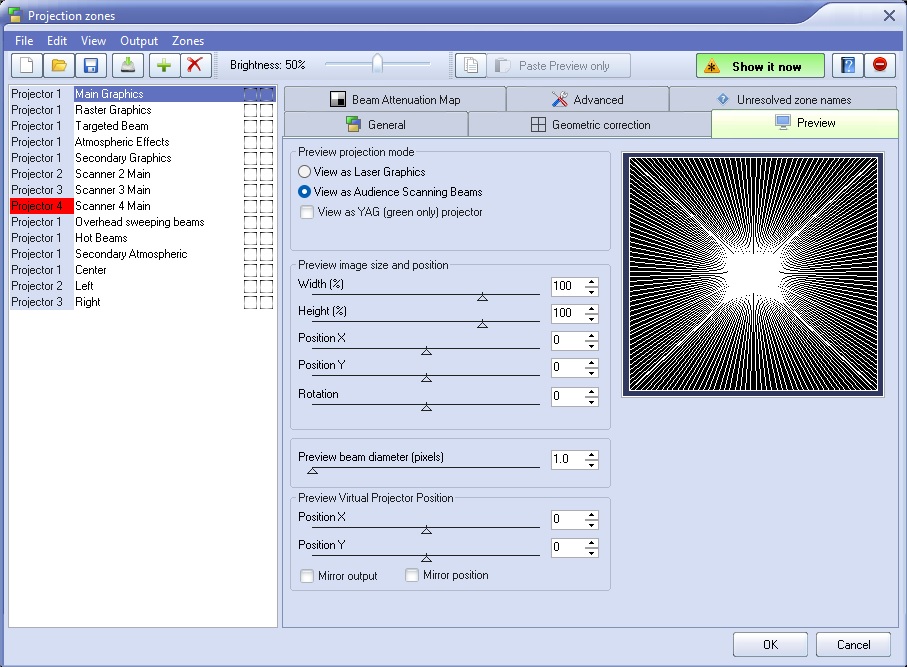Open a zones file with folder icon
The height and width of the screenshot is (667, 907).
(59, 66)
